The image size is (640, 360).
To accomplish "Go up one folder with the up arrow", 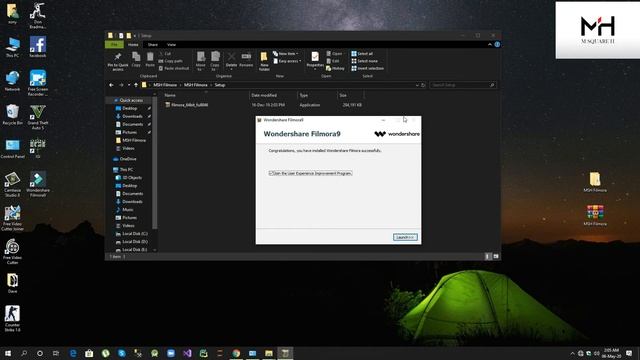I will [136, 85].
